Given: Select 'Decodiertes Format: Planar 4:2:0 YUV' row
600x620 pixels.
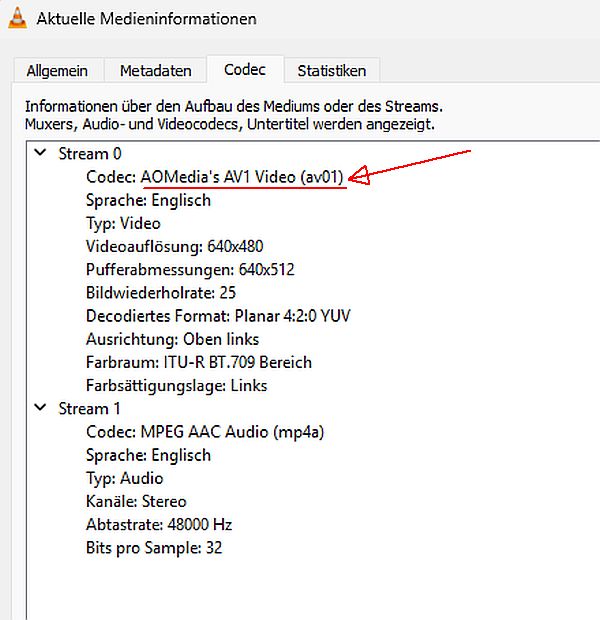Looking at the screenshot, I should coord(218,316).
